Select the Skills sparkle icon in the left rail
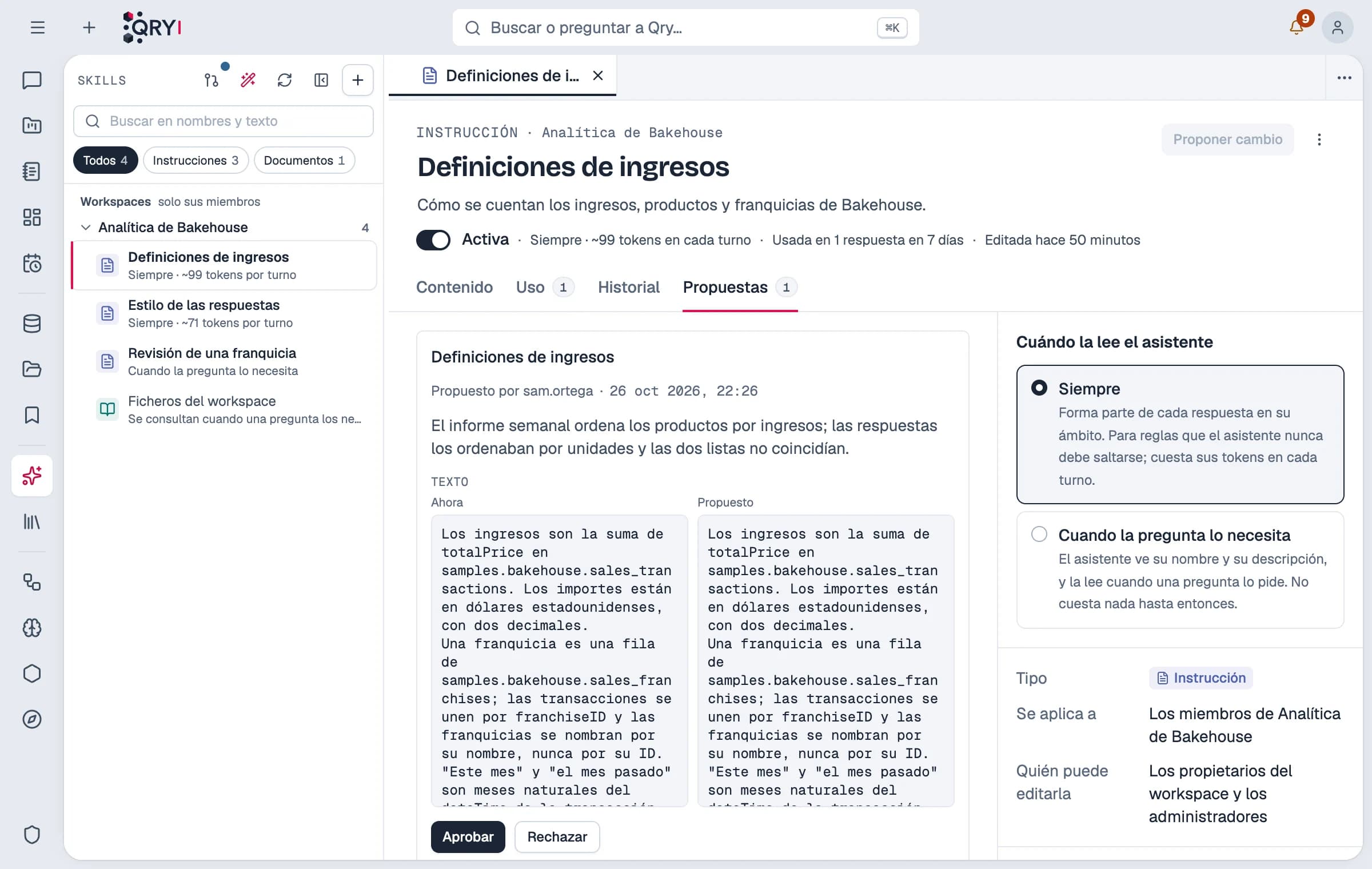Screen dimensions: 1372x869 32,476
